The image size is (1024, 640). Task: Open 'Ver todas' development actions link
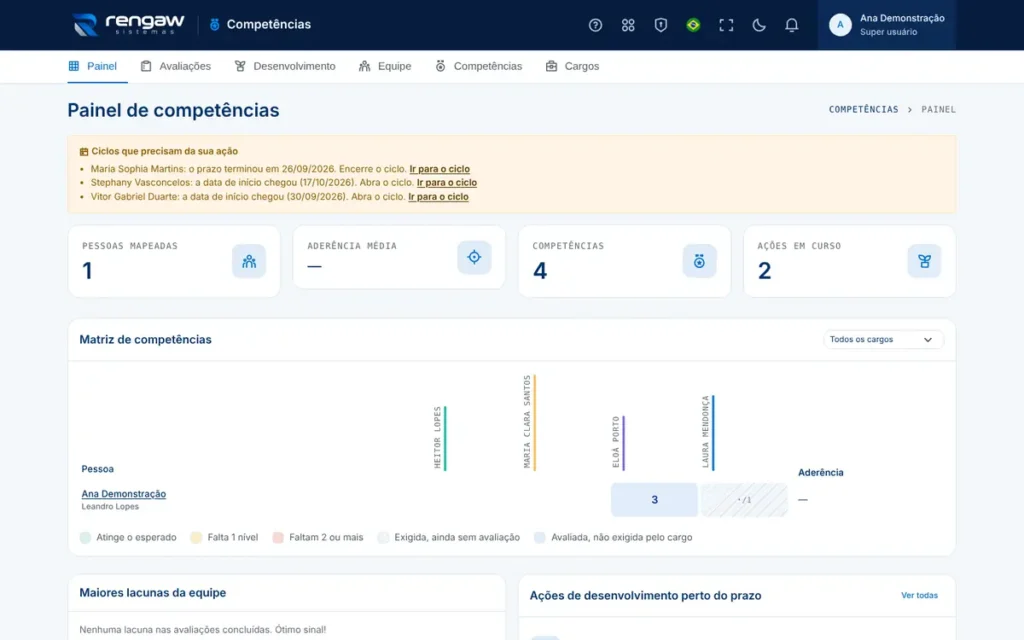click(x=919, y=595)
